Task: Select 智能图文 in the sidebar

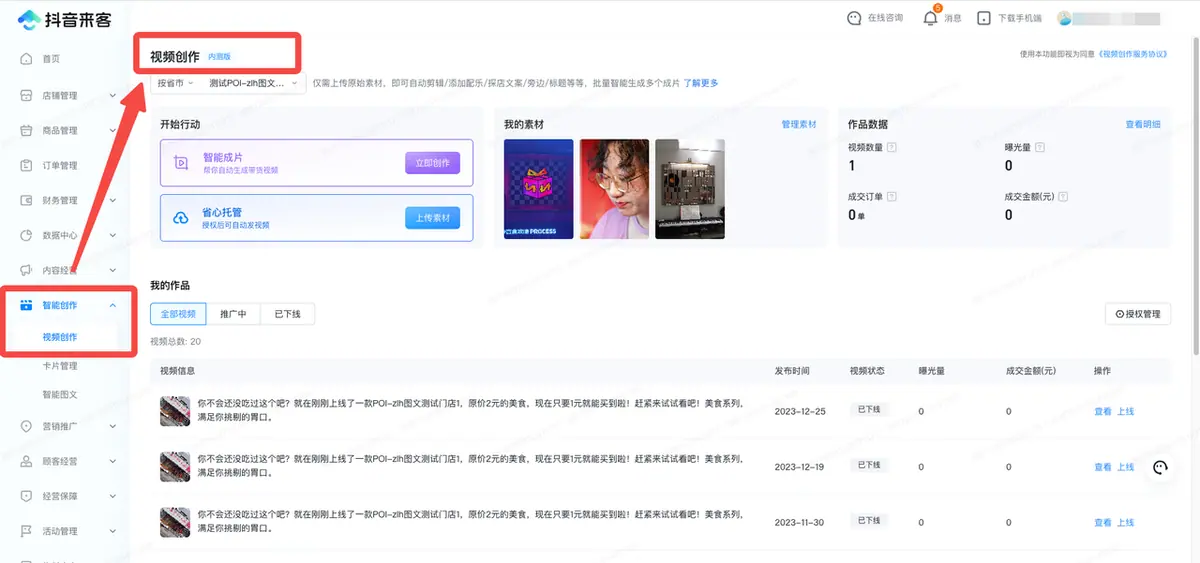Action: coord(60,395)
